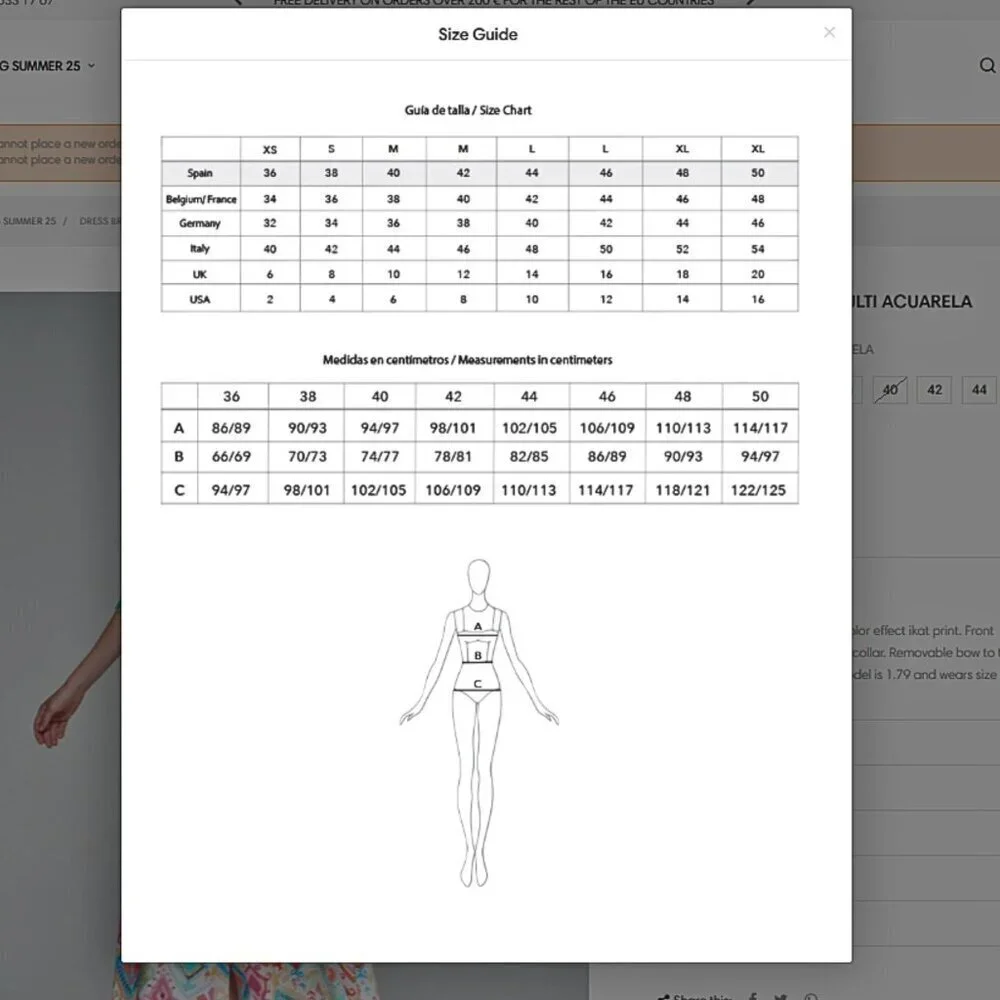Click the '78/81' measurement cell
1000x1000 pixels.
(x=453, y=457)
